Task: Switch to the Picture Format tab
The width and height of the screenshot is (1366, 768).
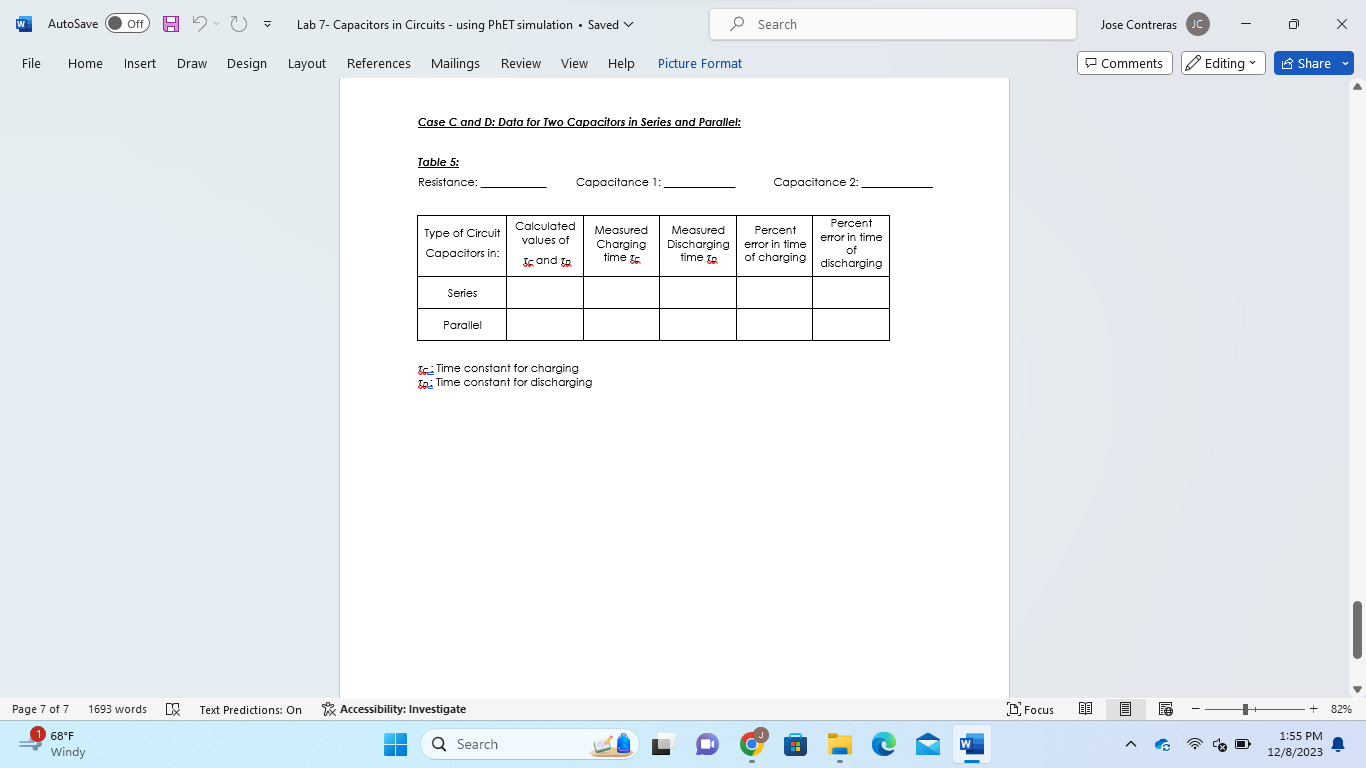Action: pyautogui.click(x=699, y=63)
